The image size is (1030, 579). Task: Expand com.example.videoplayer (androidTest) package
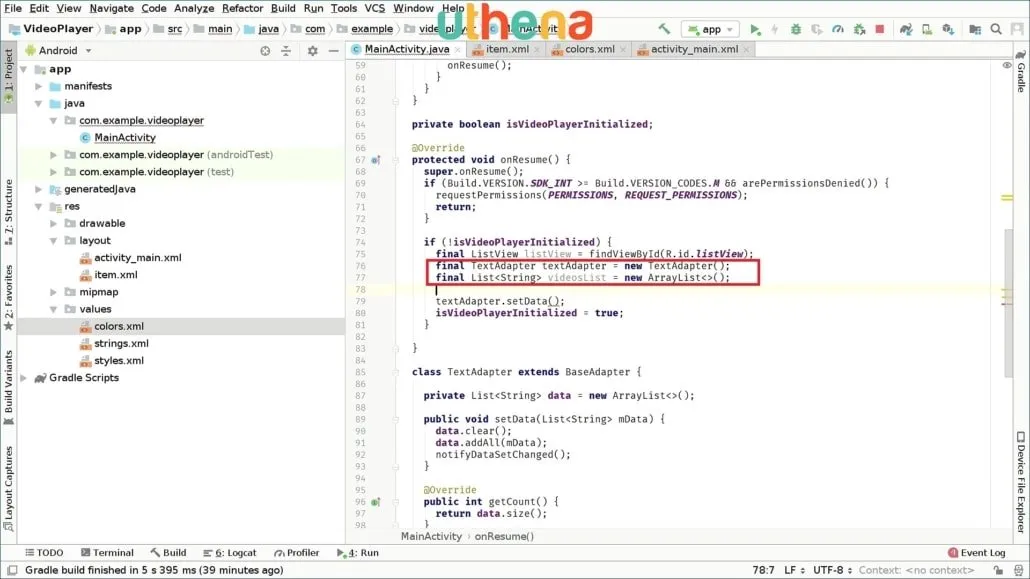[54, 154]
